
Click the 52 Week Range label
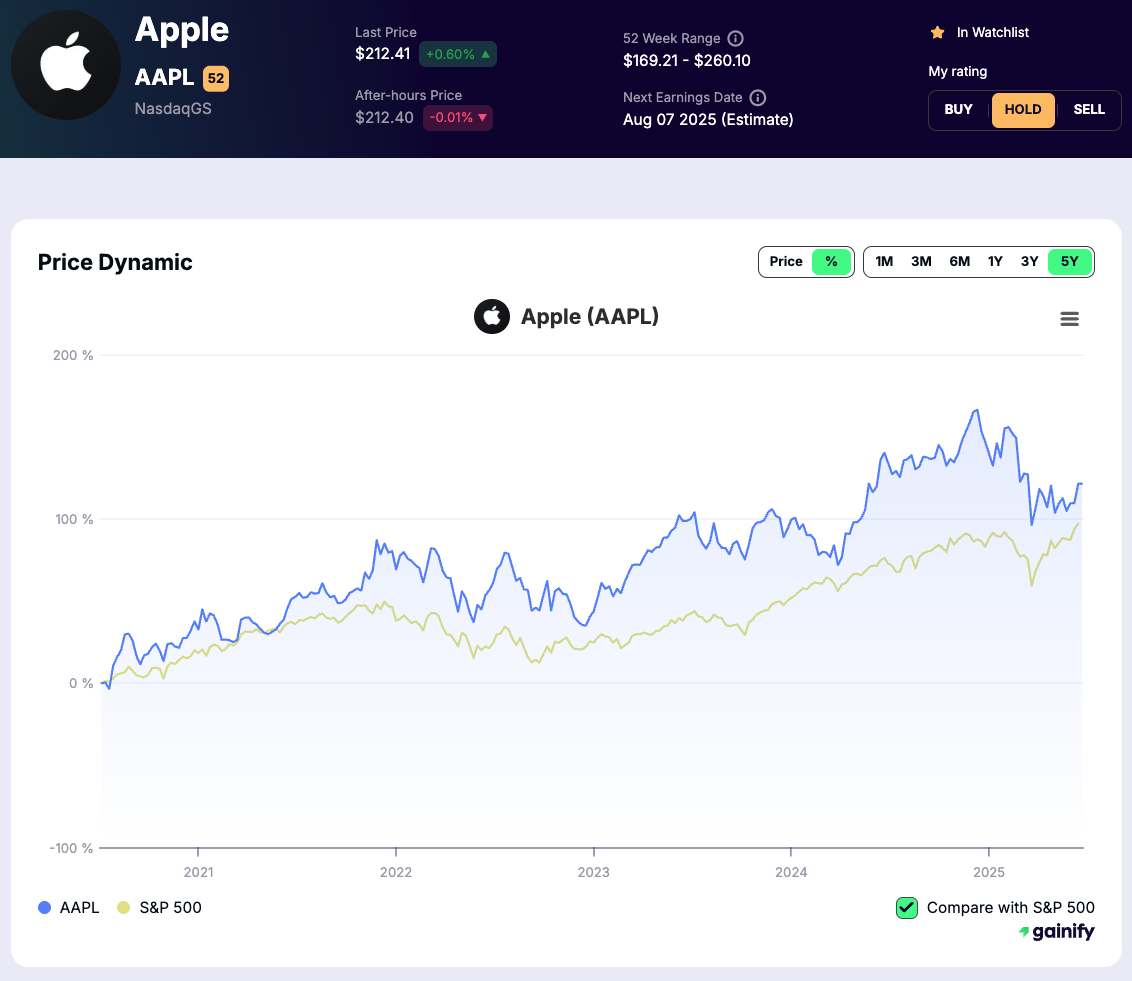pyautogui.click(x=671, y=38)
